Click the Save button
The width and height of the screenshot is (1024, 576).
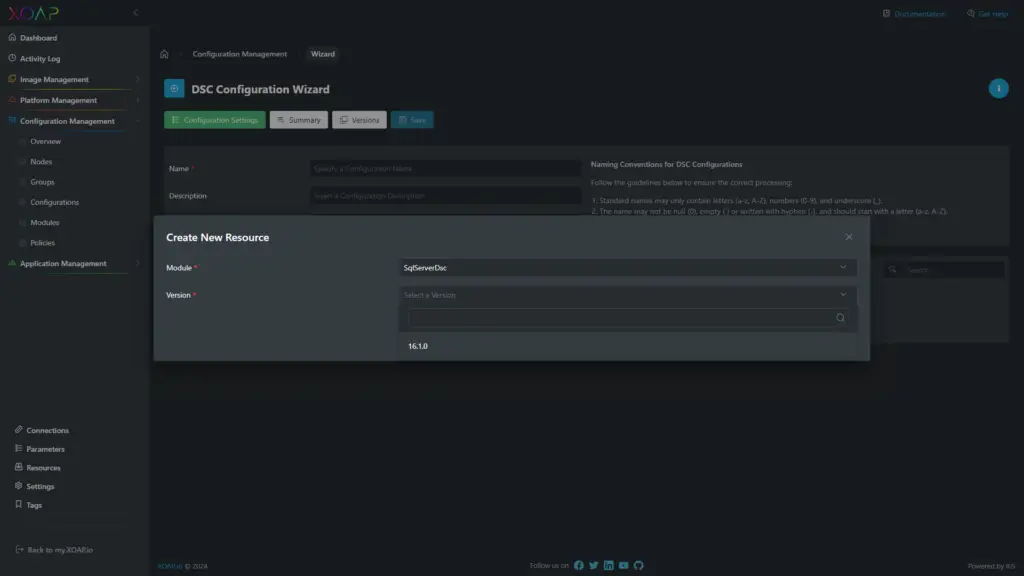(412, 120)
